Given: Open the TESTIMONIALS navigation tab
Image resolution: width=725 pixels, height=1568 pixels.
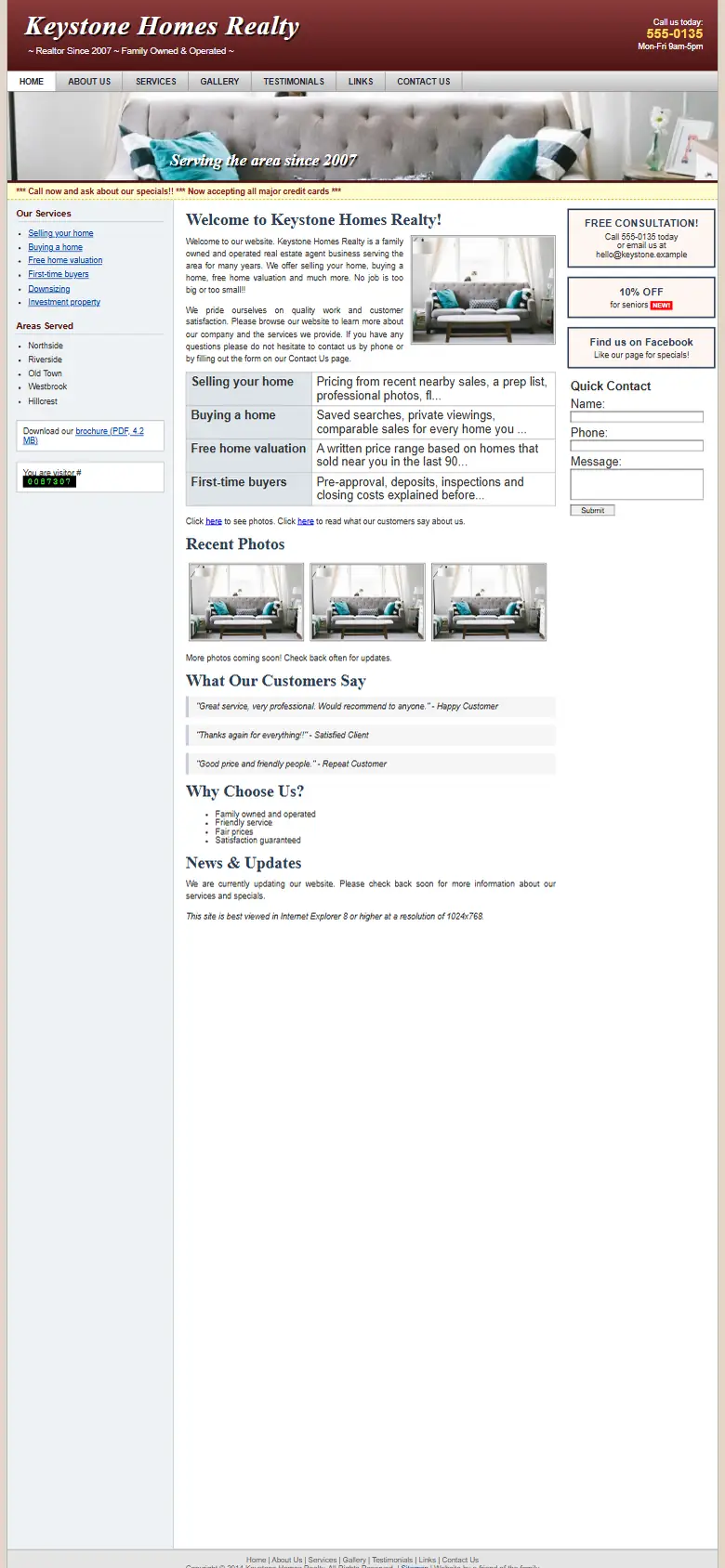Looking at the screenshot, I should [294, 82].
